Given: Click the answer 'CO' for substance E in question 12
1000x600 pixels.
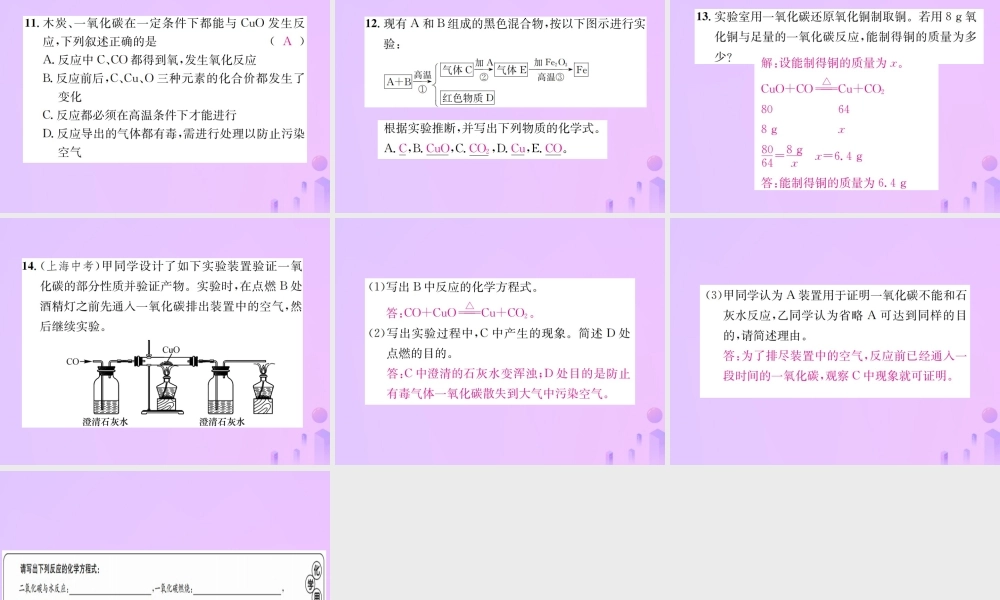Looking at the screenshot, I should click(x=554, y=149).
